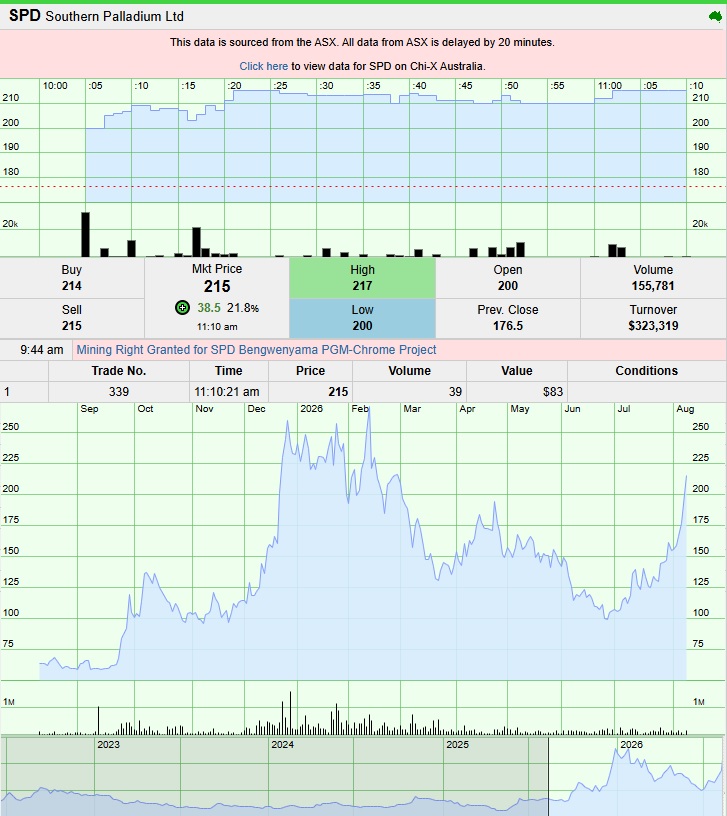
Task: Click the Southern Palladium Ltd company name
Action: point(114,16)
